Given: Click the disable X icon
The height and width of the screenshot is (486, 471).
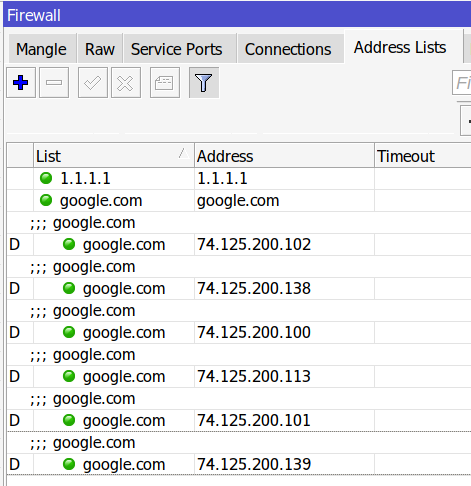Looking at the screenshot, I should point(126,83).
